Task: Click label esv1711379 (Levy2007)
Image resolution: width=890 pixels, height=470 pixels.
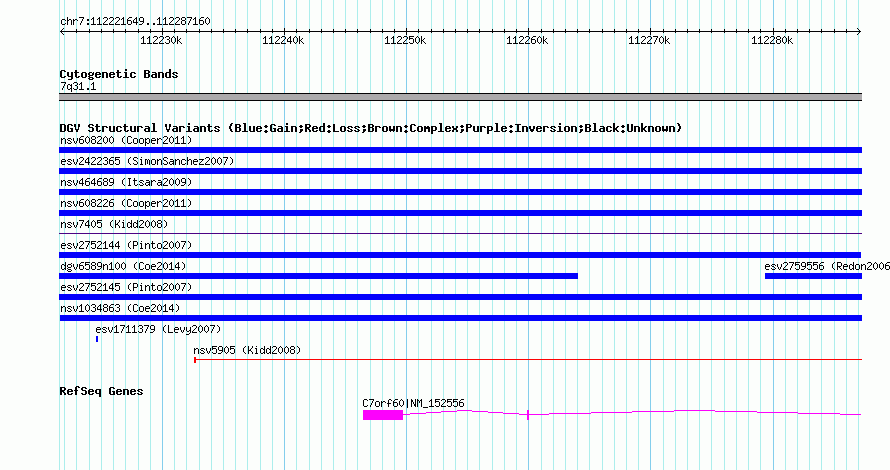Action: [158, 329]
